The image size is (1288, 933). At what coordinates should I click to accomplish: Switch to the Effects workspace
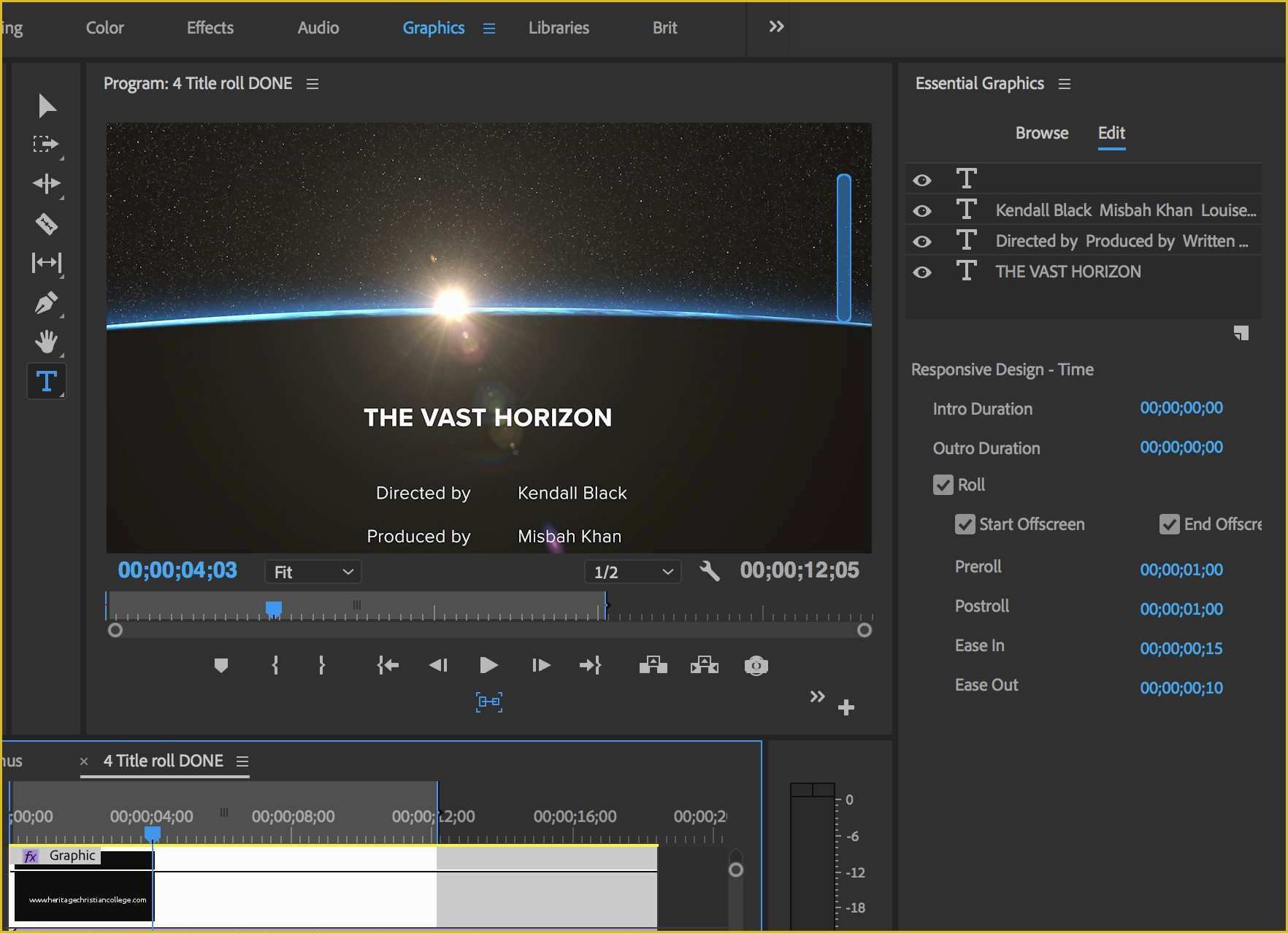tap(210, 28)
